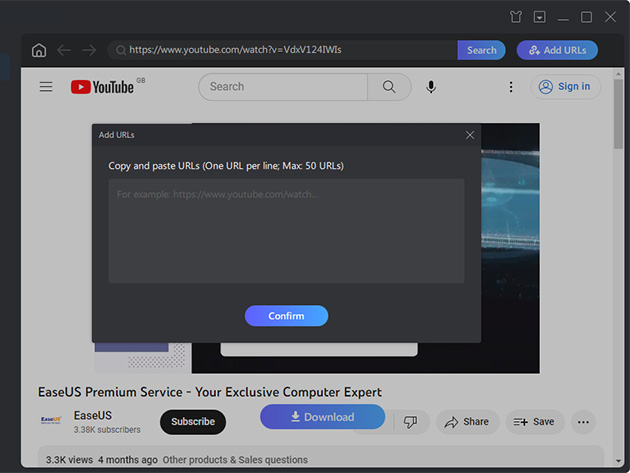This screenshot has width=630, height=473.
Task: Activate voice search microphone icon
Action: pos(431,87)
